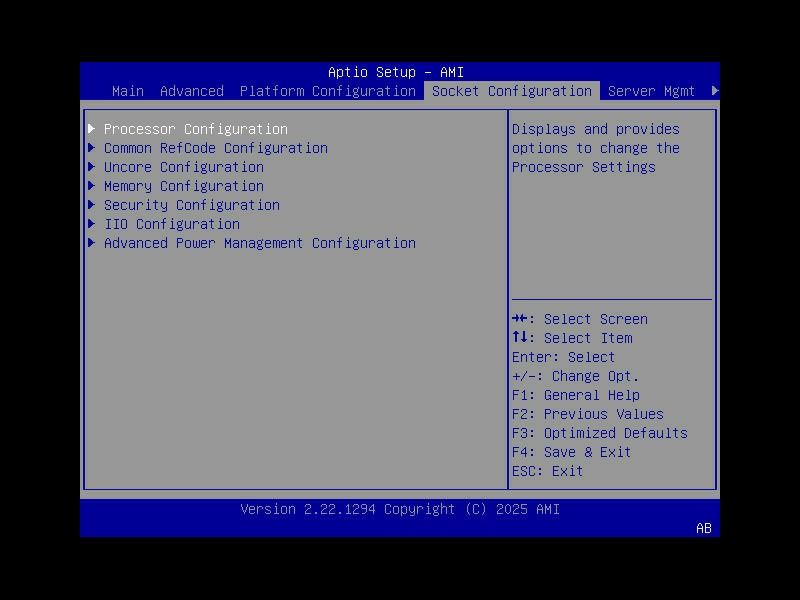Screen dimensions: 800x600
Task: Open the Security Configuration submenu
Action: coord(191,205)
